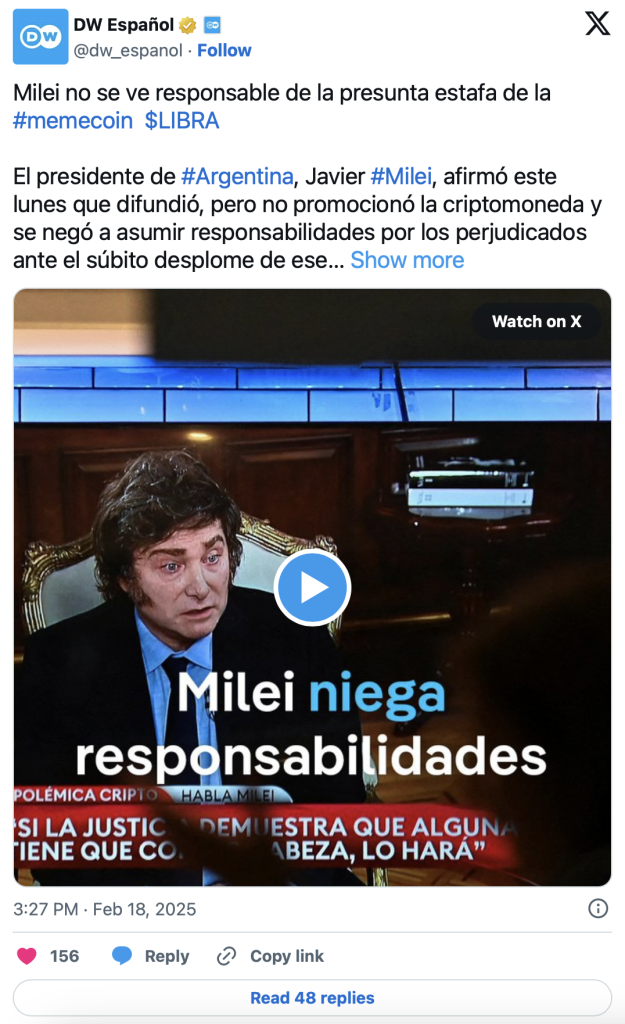The width and height of the screenshot is (625, 1024).
Task: Click the @dw_espanol handle
Action: point(128,50)
